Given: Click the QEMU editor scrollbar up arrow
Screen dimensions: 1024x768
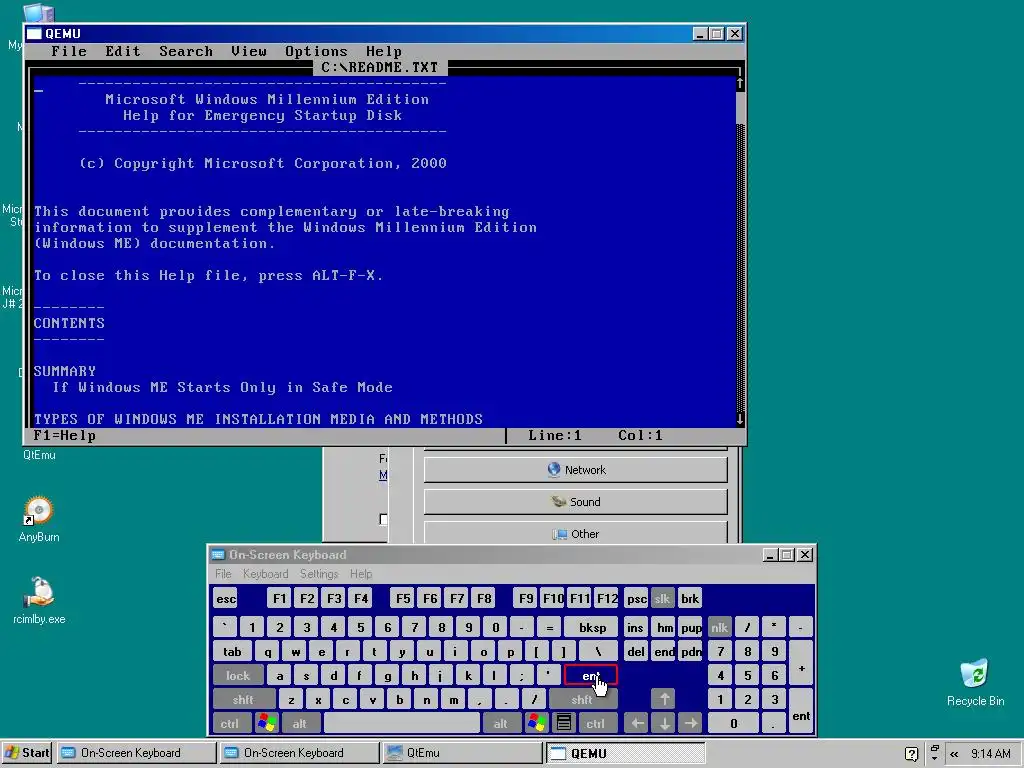Looking at the screenshot, I should pos(740,84).
